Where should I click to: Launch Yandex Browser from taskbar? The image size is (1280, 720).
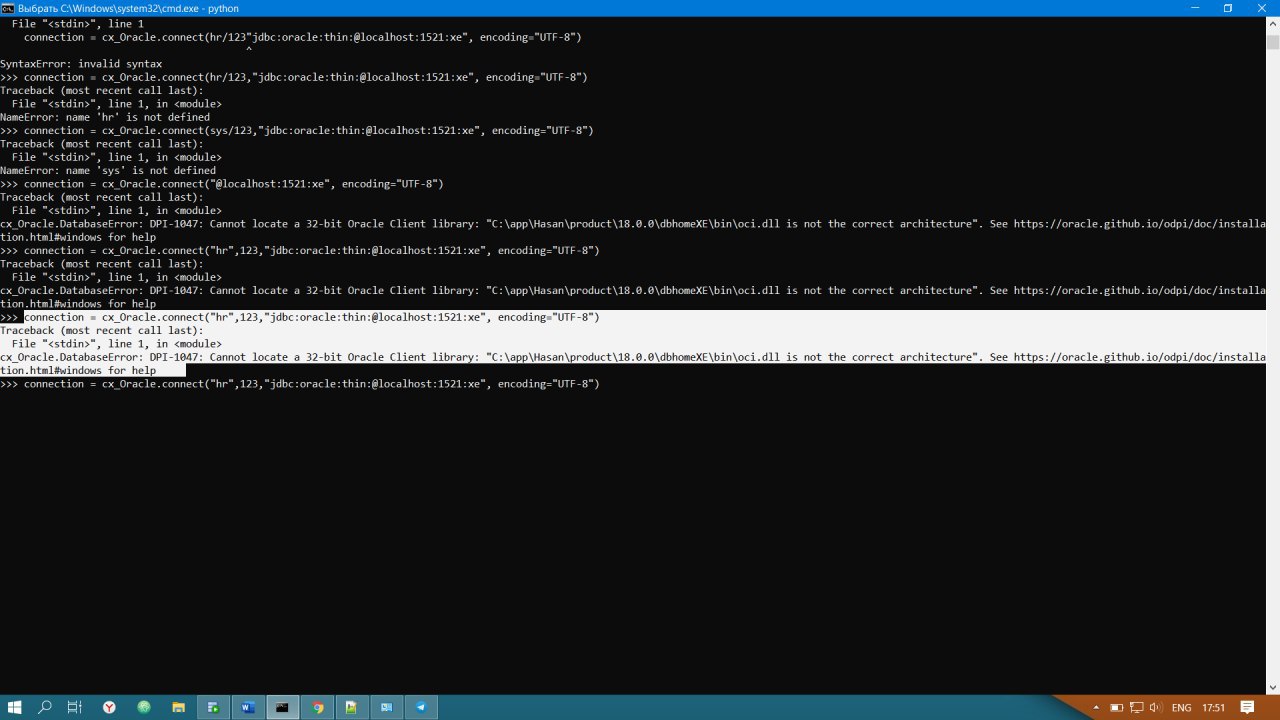109,707
